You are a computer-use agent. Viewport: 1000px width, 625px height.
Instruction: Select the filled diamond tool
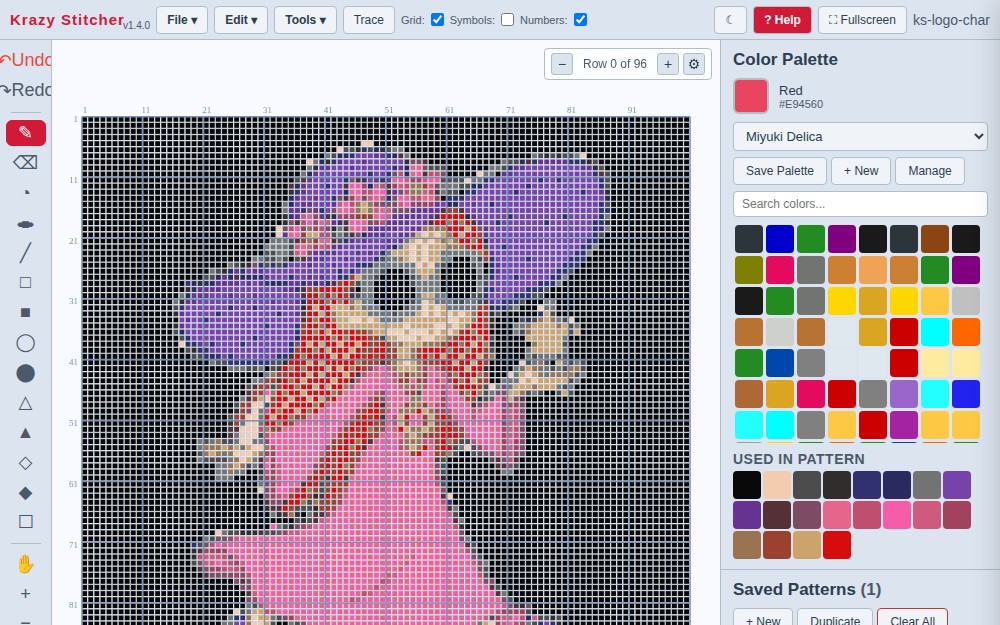click(x=26, y=493)
